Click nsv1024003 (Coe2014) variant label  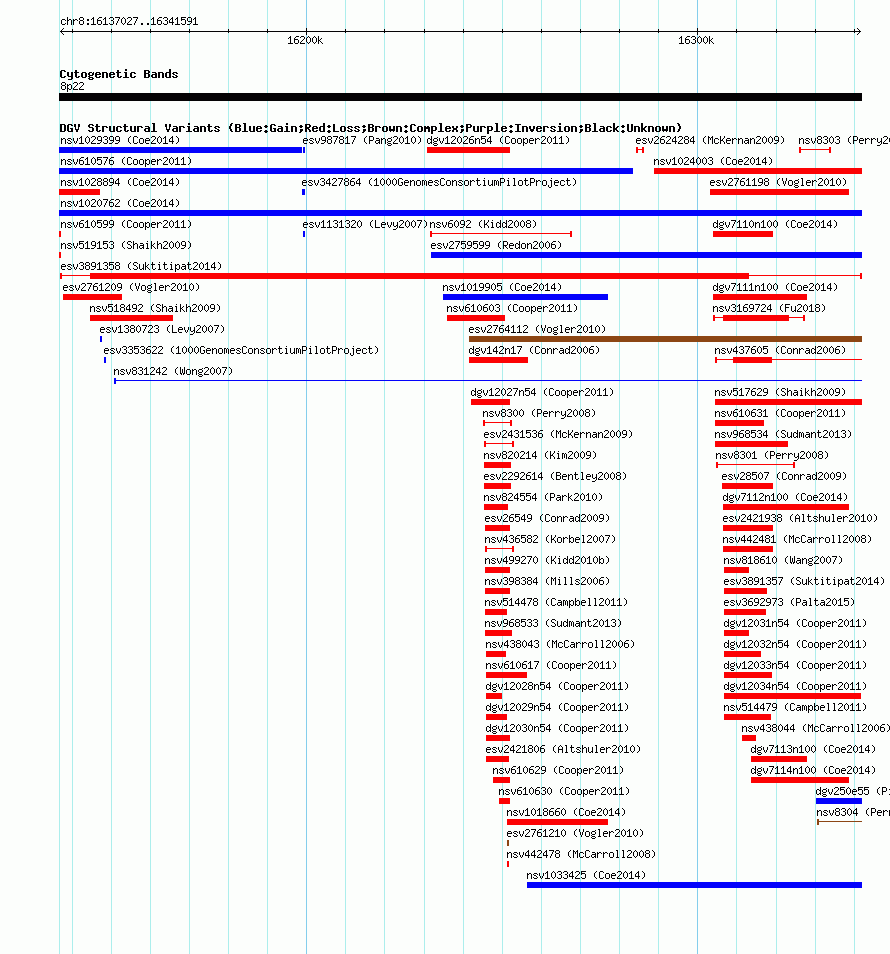[x=713, y=161]
